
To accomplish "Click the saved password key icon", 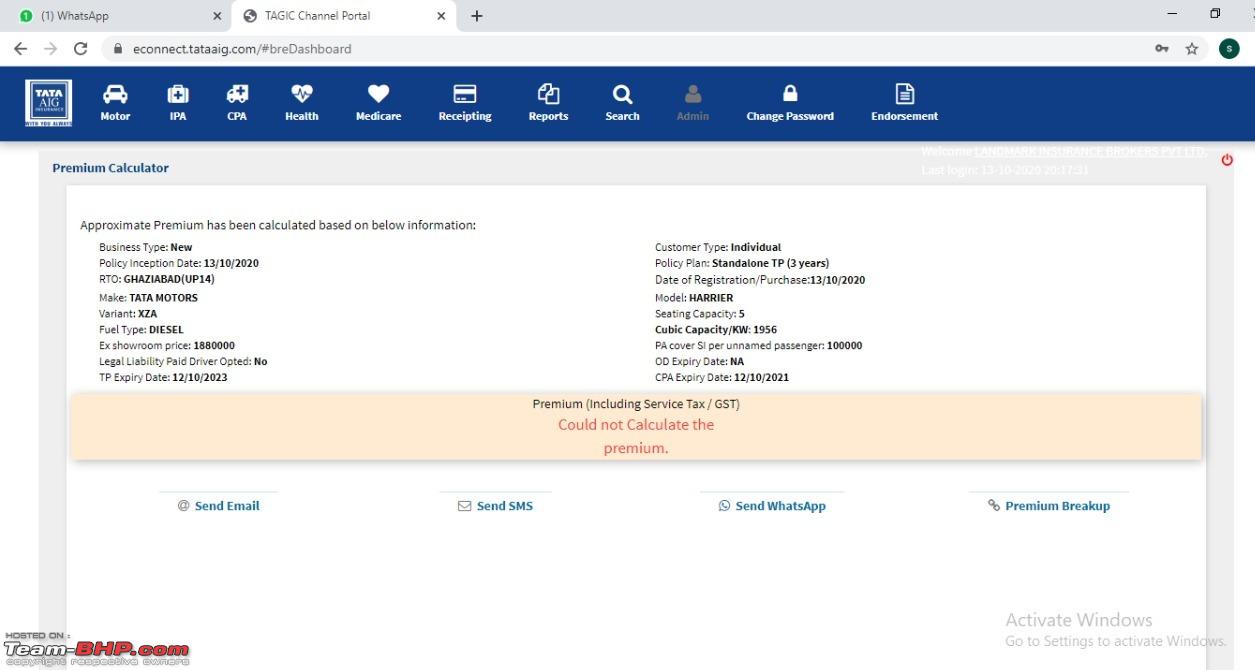I will [x=1162, y=48].
